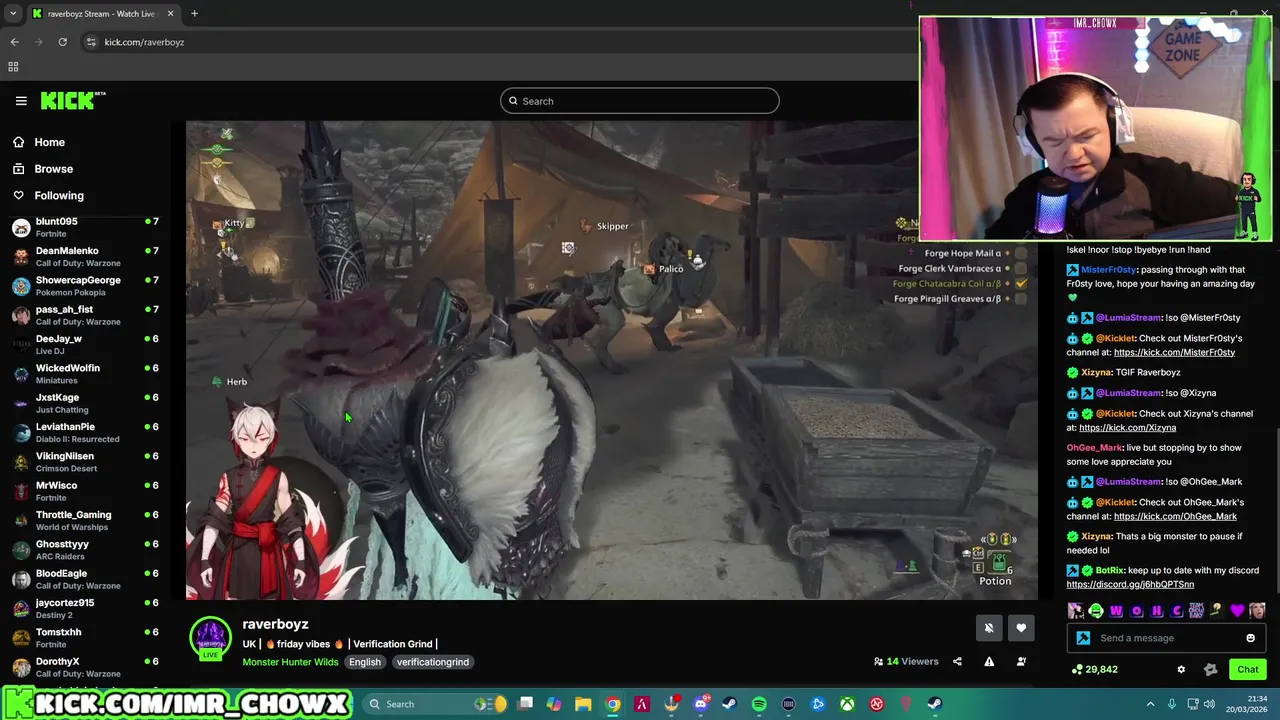Open the ShowercapGeorge channel in sidebar
Screen dimensions: 1280x720
point(85,286)
